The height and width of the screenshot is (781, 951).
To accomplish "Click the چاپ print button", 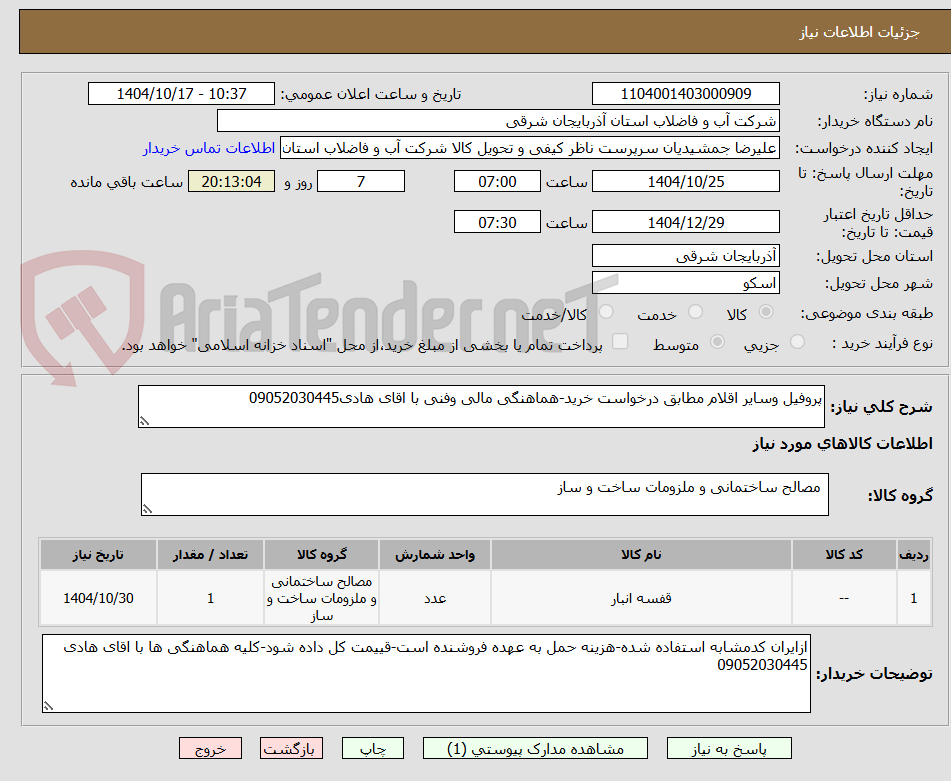I will click(x=372, y=748).
